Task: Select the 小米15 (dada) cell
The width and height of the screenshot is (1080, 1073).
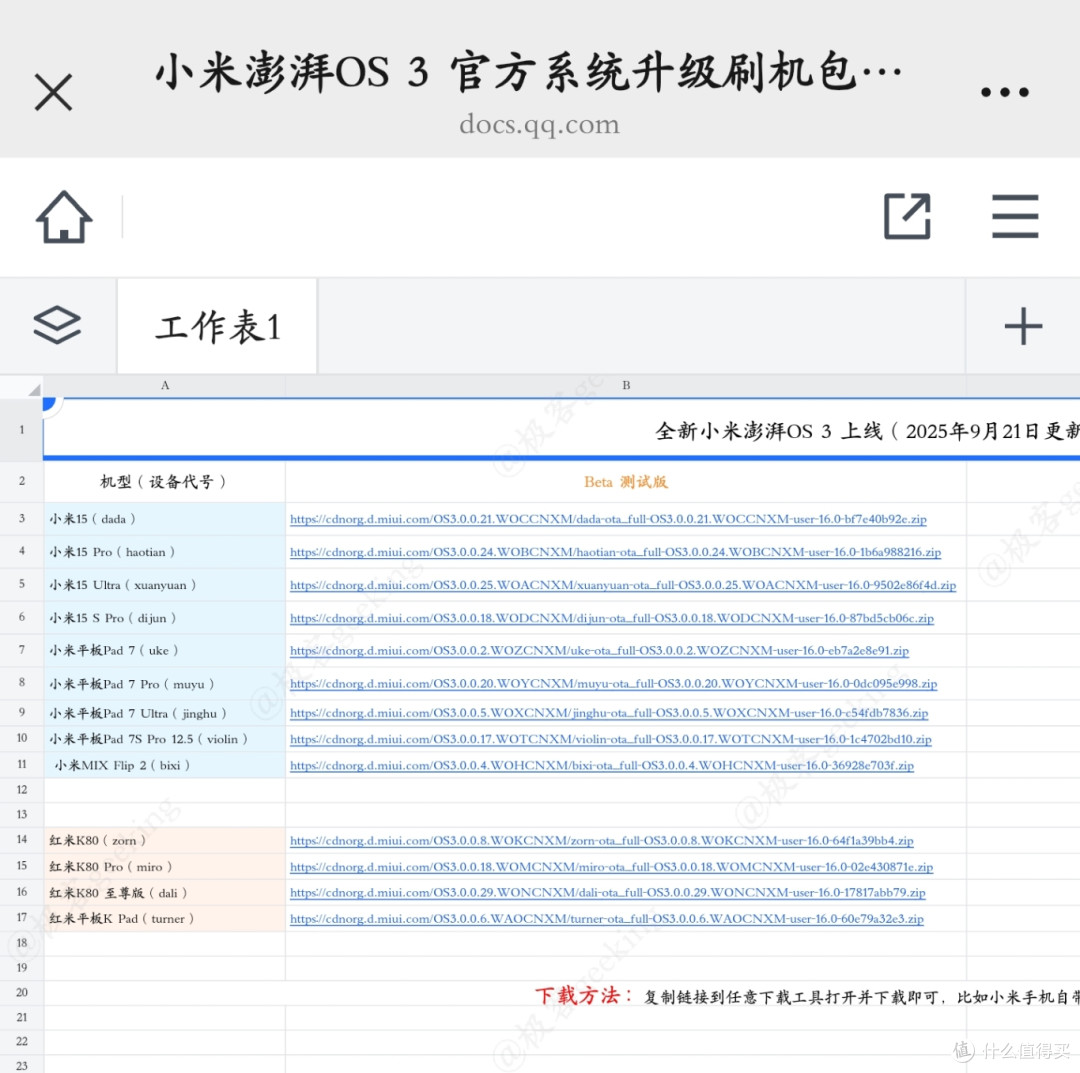Action: tap(164, 519)
